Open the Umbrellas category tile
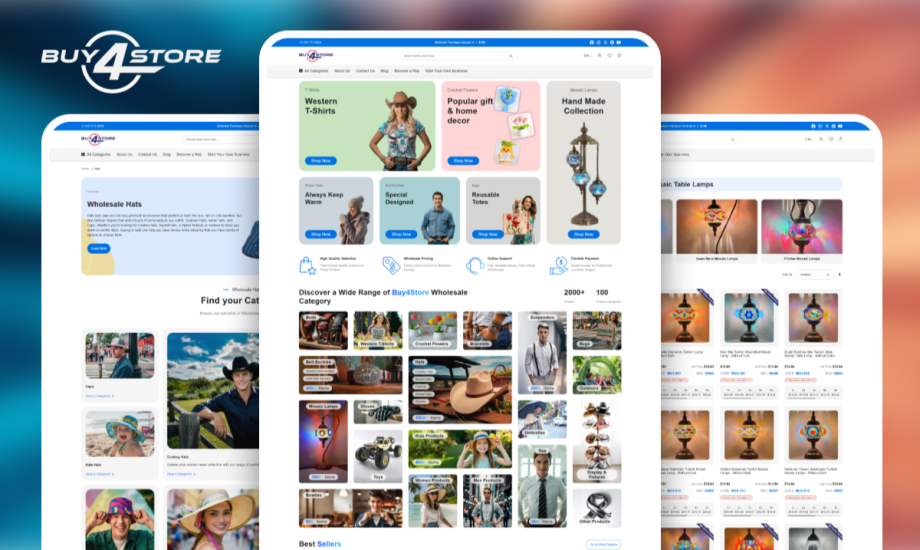Image resolution: width=920 pixels, height=550 pixels. (x=542, y=419)
